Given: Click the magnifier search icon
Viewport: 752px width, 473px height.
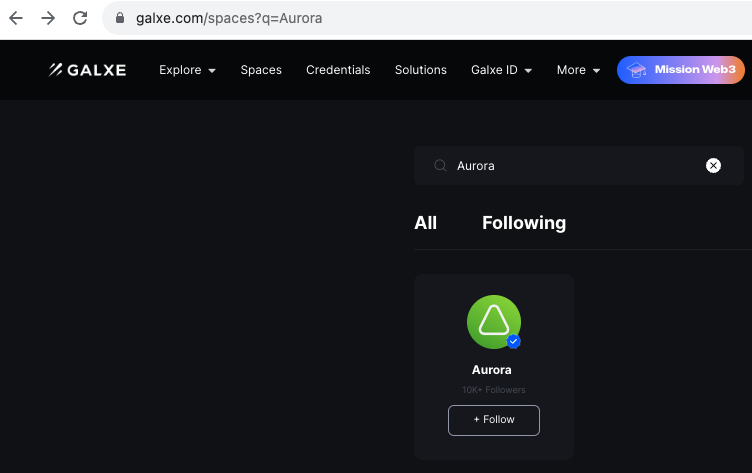Looking at the screenshot, I should coord(440,166).
